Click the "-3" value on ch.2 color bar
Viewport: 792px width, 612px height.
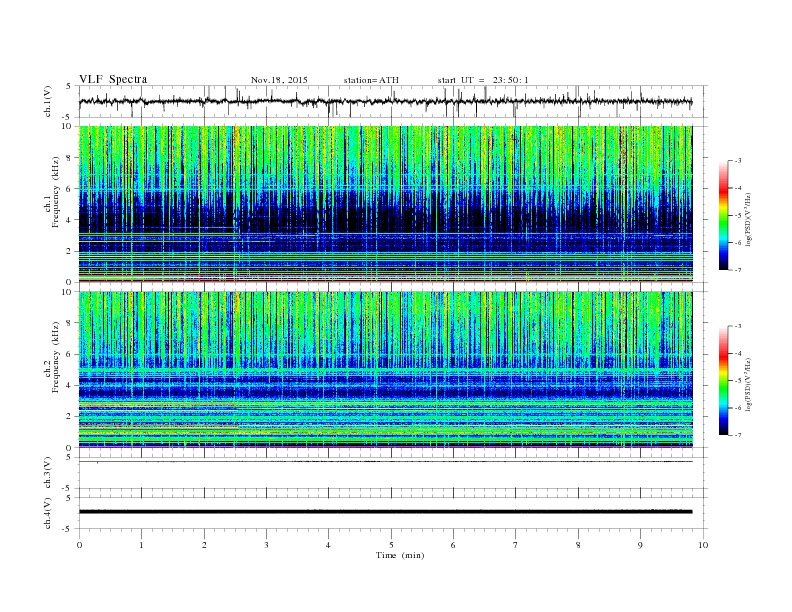738,326
